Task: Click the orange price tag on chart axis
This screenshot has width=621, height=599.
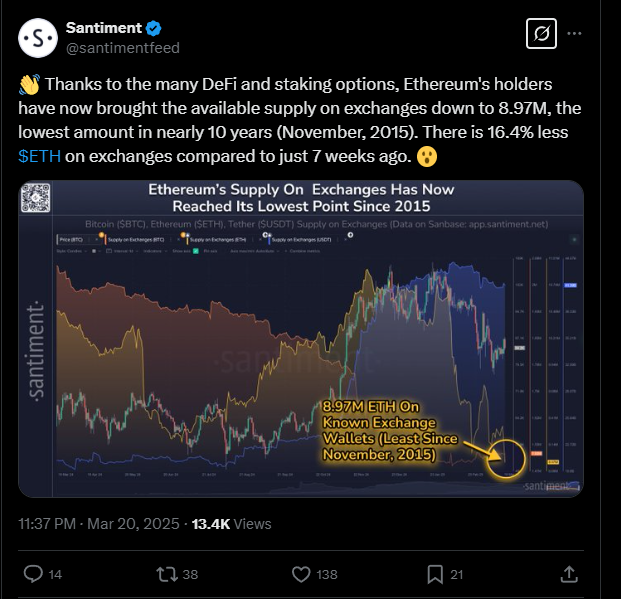Action: tap(536, 454)
